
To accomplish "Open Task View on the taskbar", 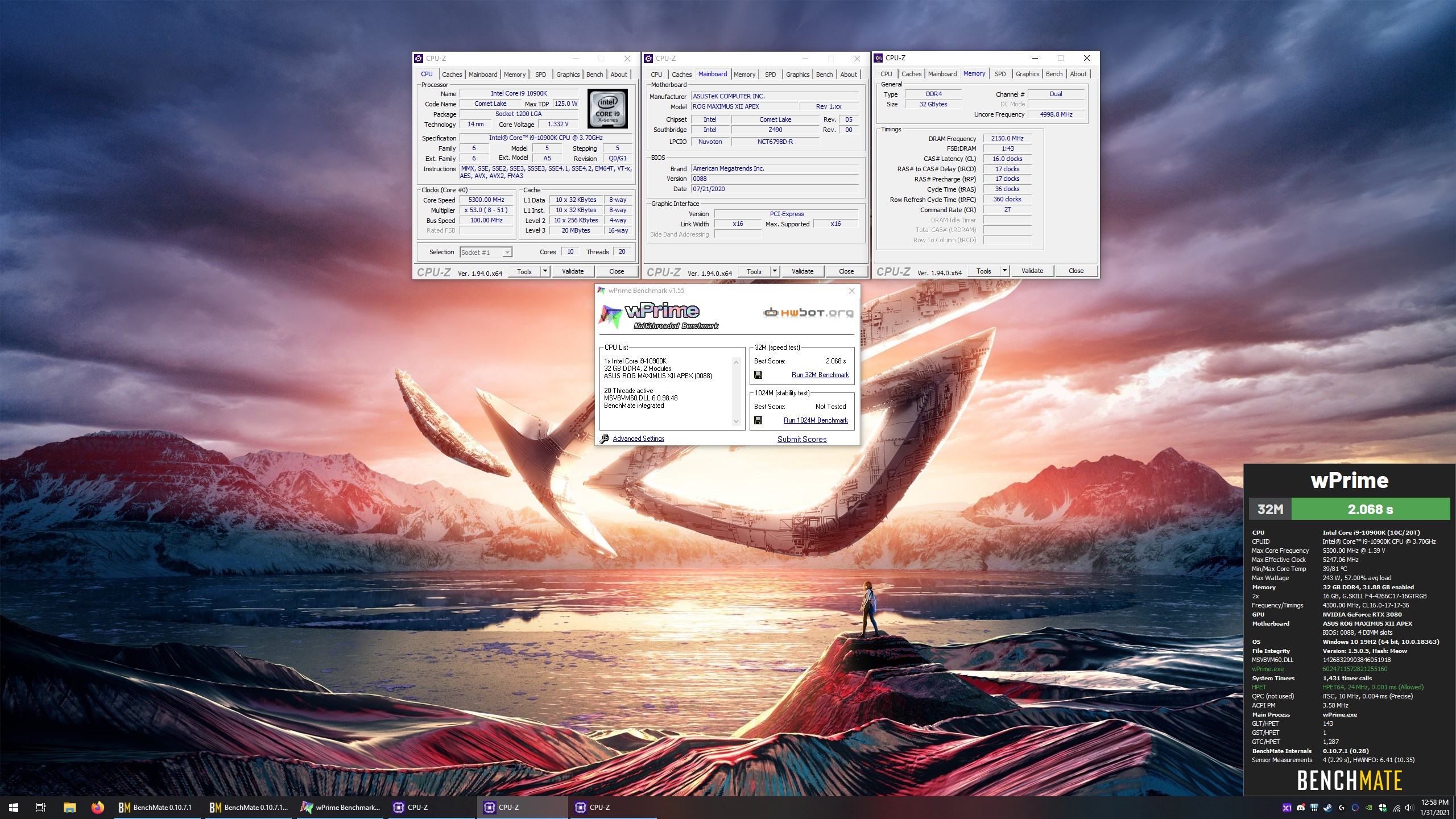I will [40, 807].
